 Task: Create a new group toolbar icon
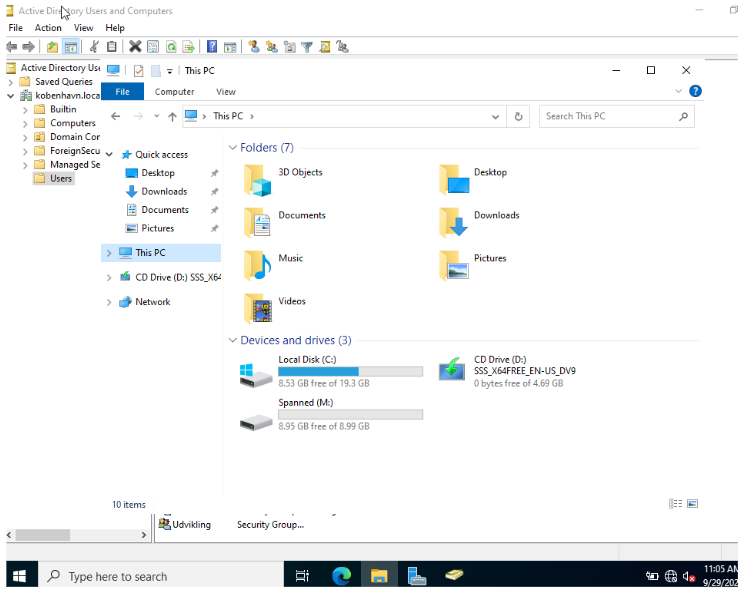pyautogui.click(x=272, y=46)
